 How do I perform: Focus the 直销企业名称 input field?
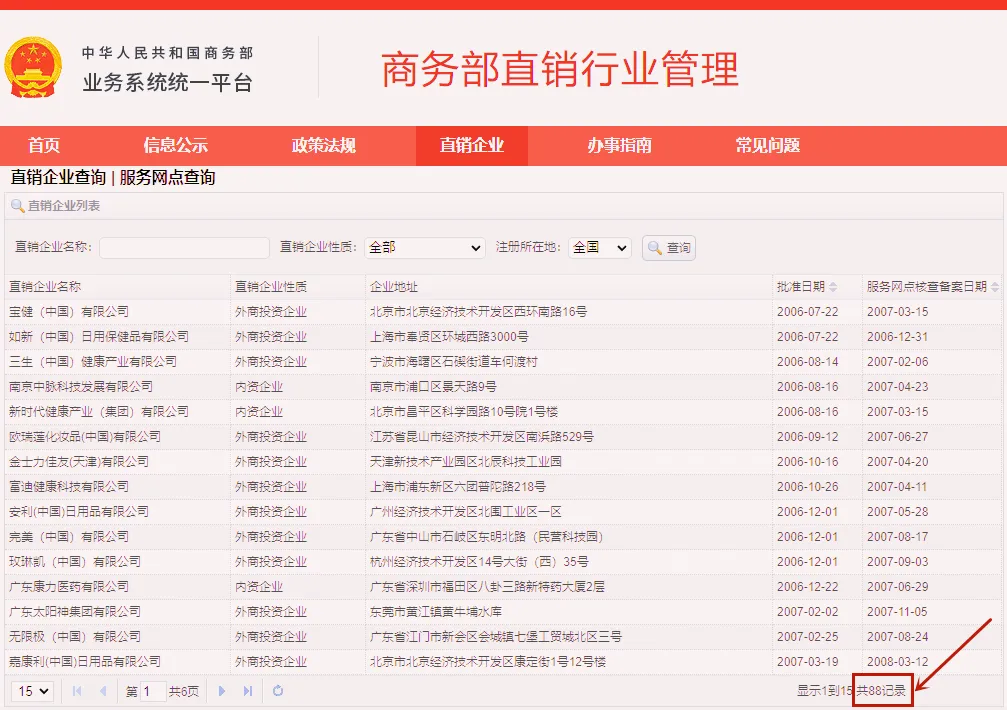[x=184, y=248]
